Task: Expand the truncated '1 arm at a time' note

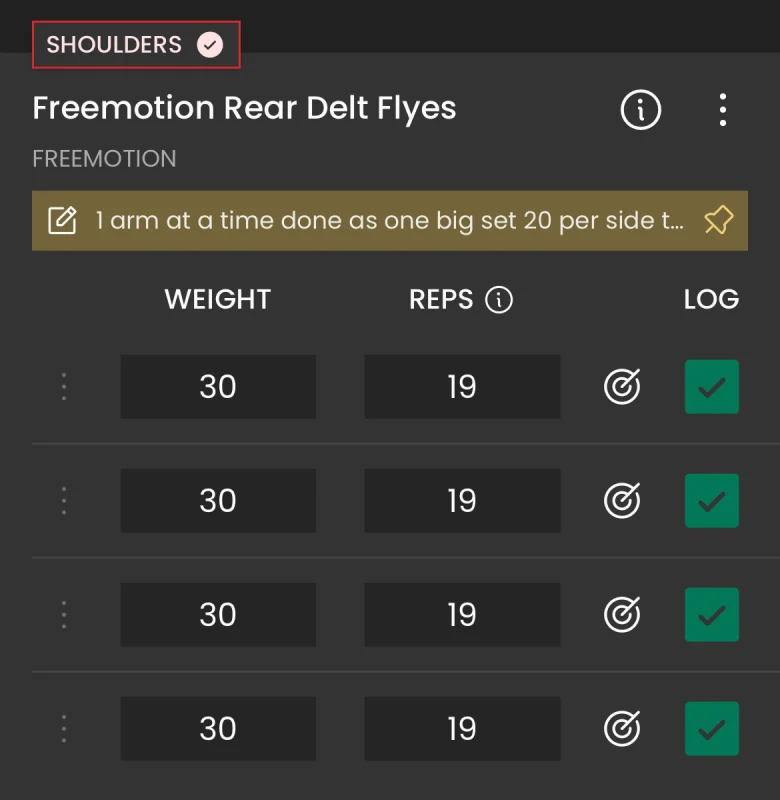Action: click(390, 220)
